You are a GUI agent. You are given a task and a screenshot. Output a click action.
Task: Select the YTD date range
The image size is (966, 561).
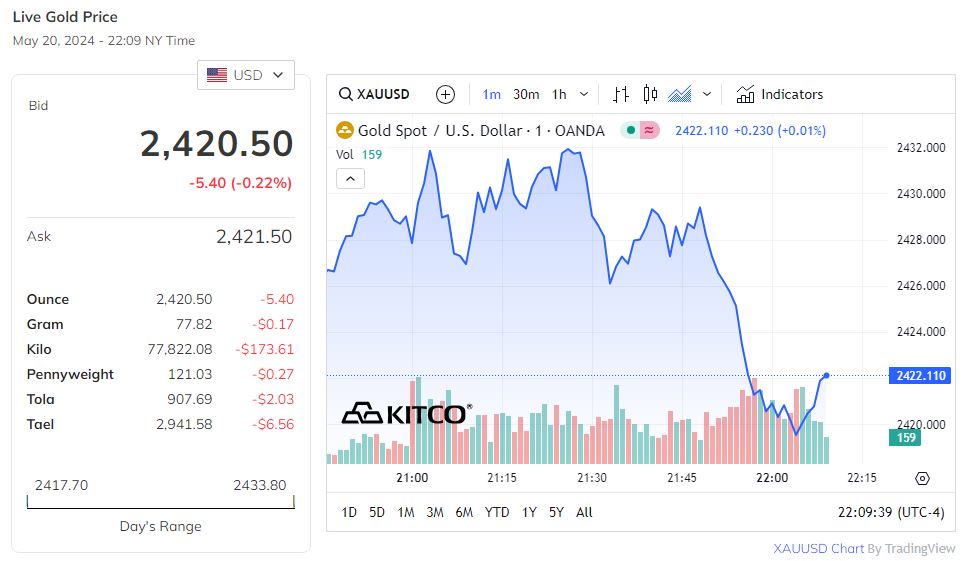tap(497, 512)
